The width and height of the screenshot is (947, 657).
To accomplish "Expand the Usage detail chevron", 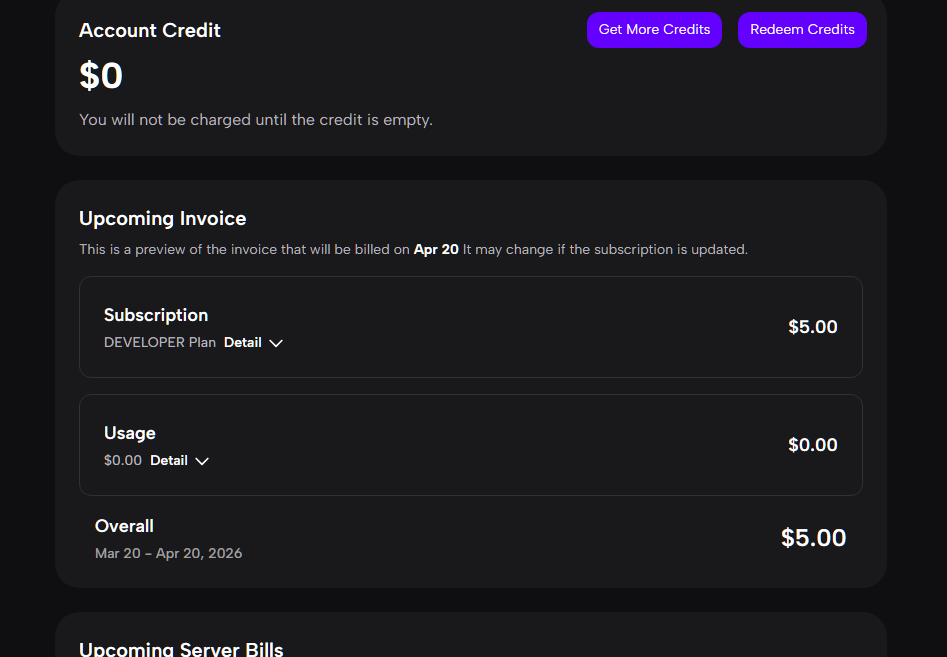I will [202, 461].
